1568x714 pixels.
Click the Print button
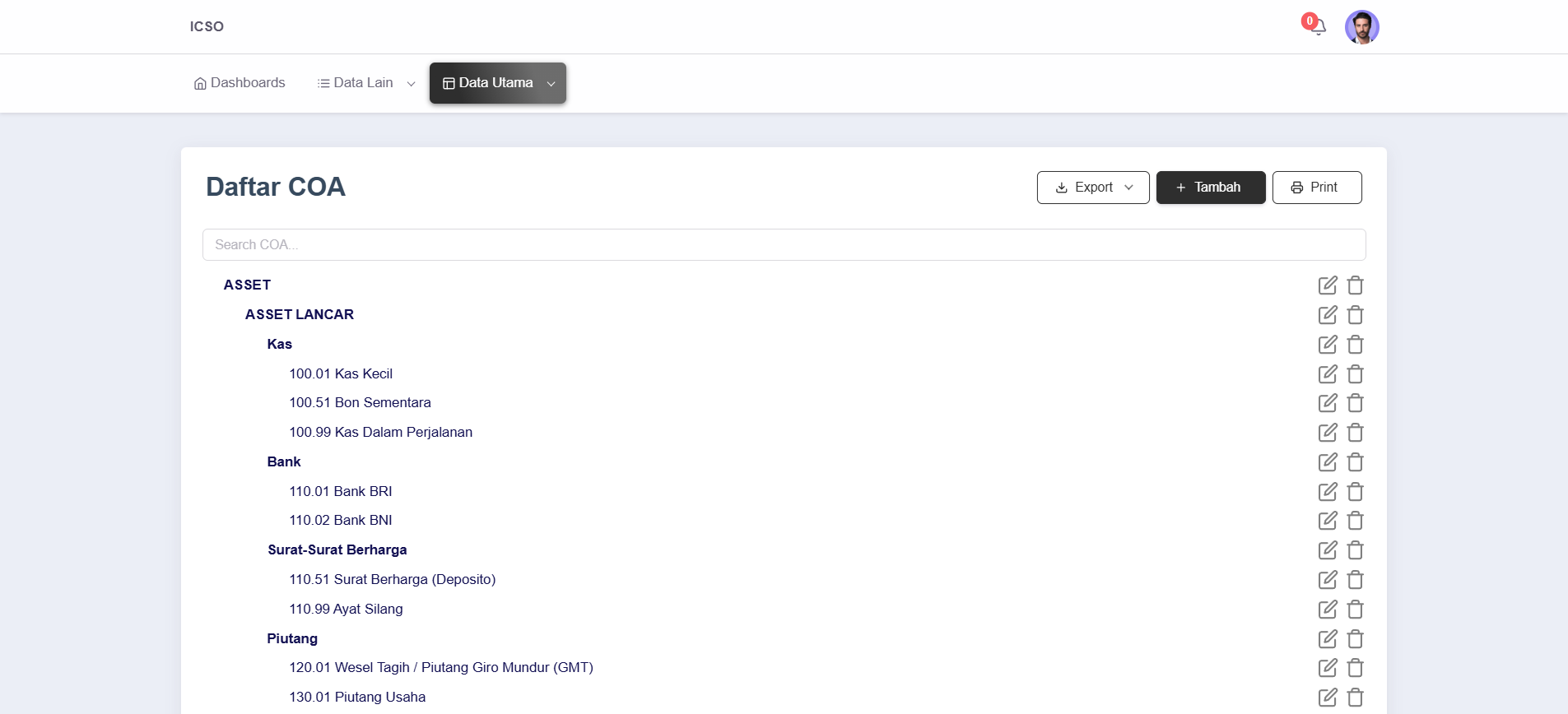point(1316,188)
